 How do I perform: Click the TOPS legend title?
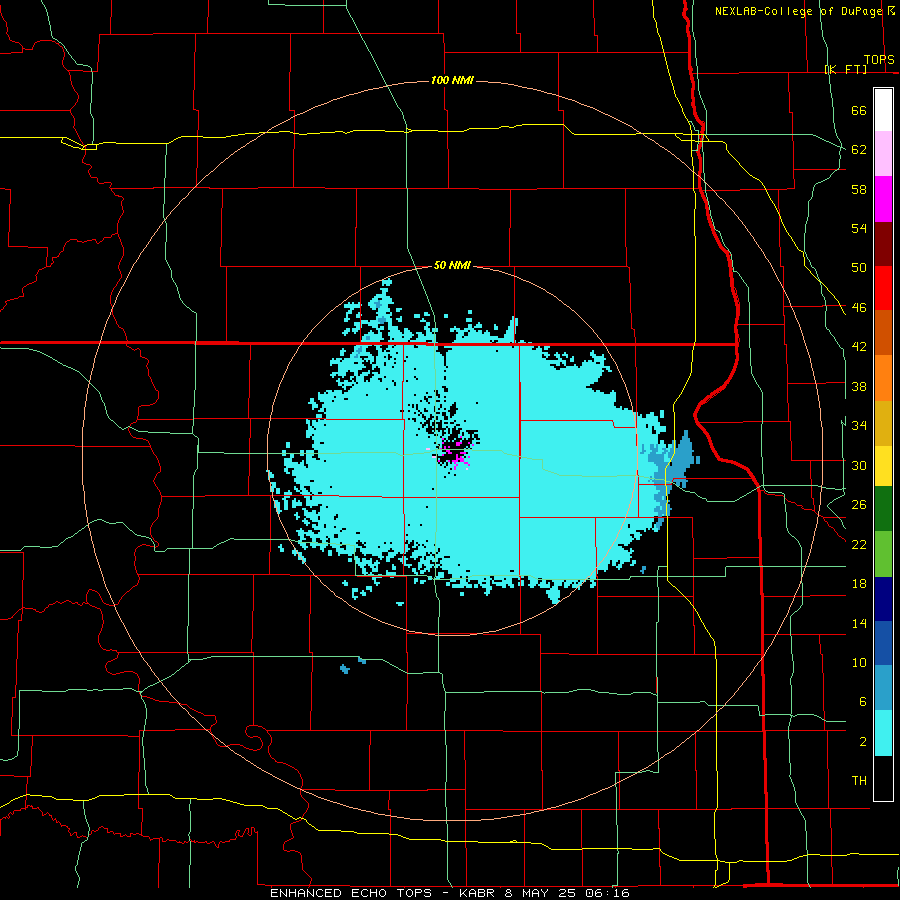(879, 59)
